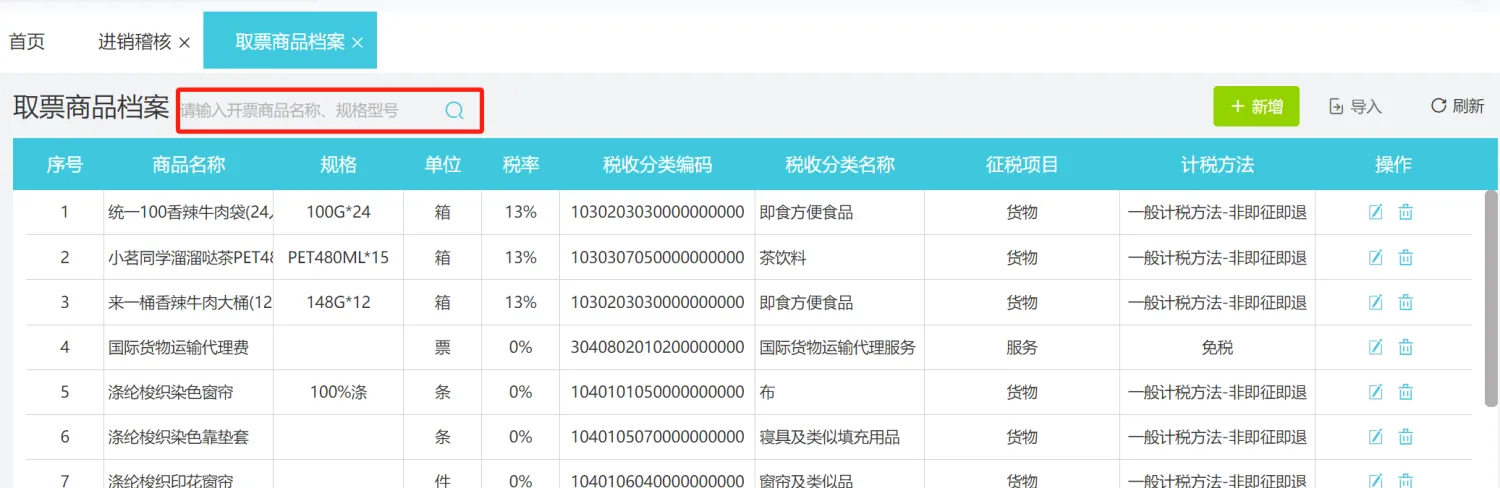This screenshot has height=488, width=1500.
Task: Delete the 涤纶梭织染色窗帘 row
Action: [1405, 392]
